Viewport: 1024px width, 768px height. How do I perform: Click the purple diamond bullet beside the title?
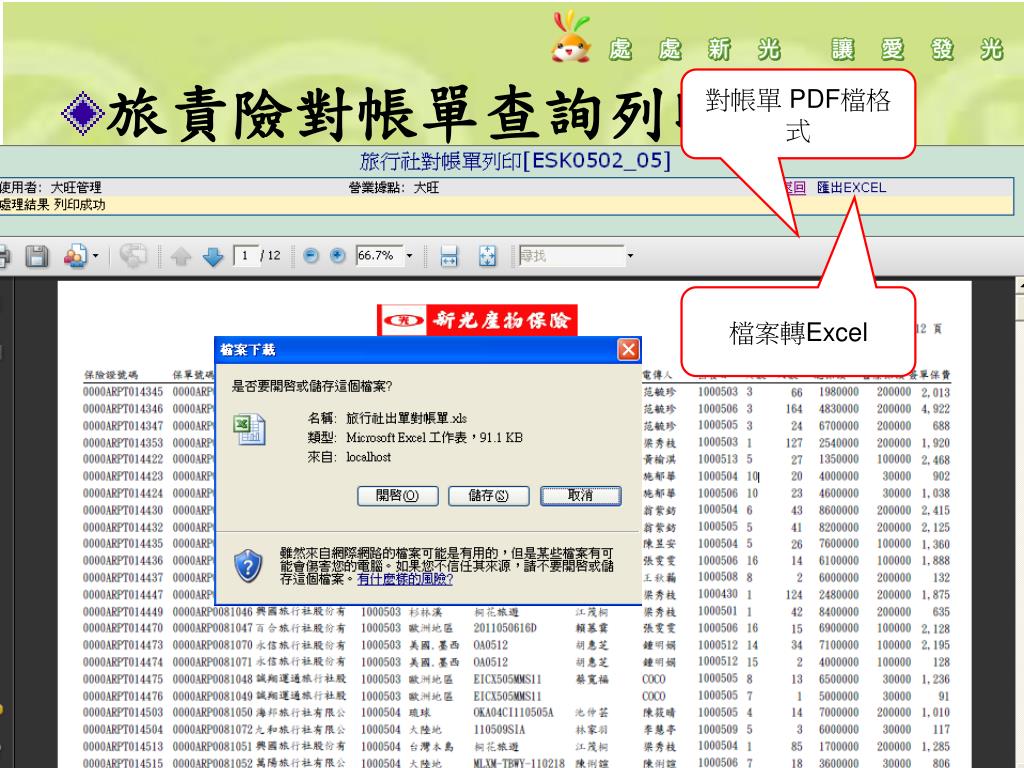coord(83,114)
